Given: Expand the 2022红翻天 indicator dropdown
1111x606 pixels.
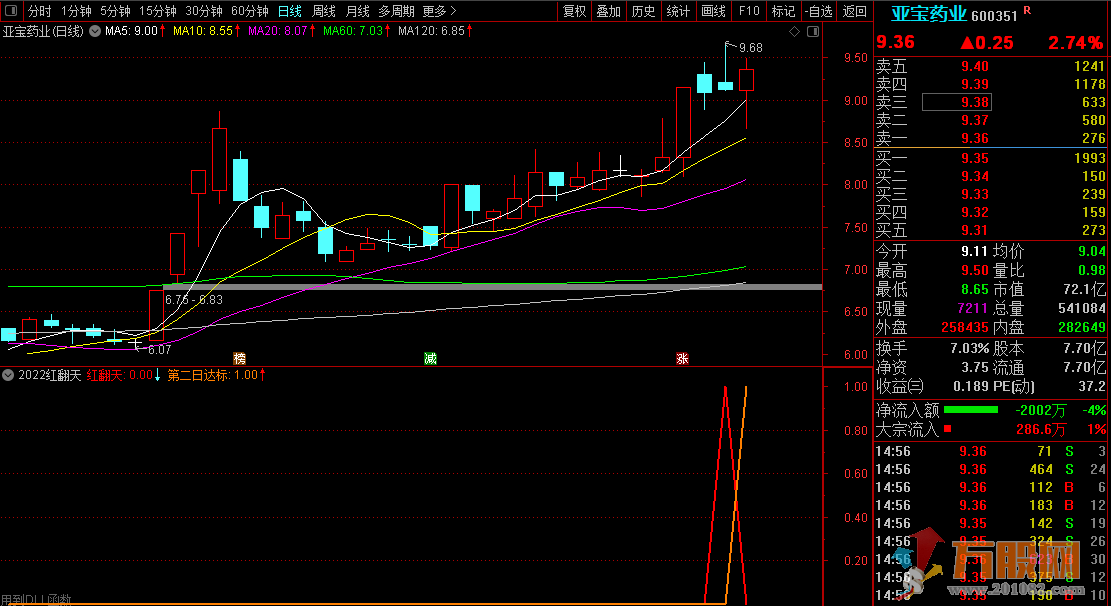Looking at the screenshot, I should 9,376.
